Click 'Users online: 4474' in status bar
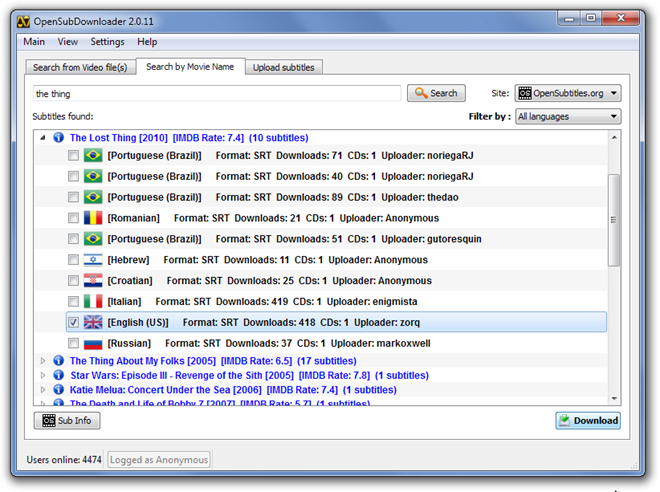This screenshot has height=492, width=660. tap(64, 460)
